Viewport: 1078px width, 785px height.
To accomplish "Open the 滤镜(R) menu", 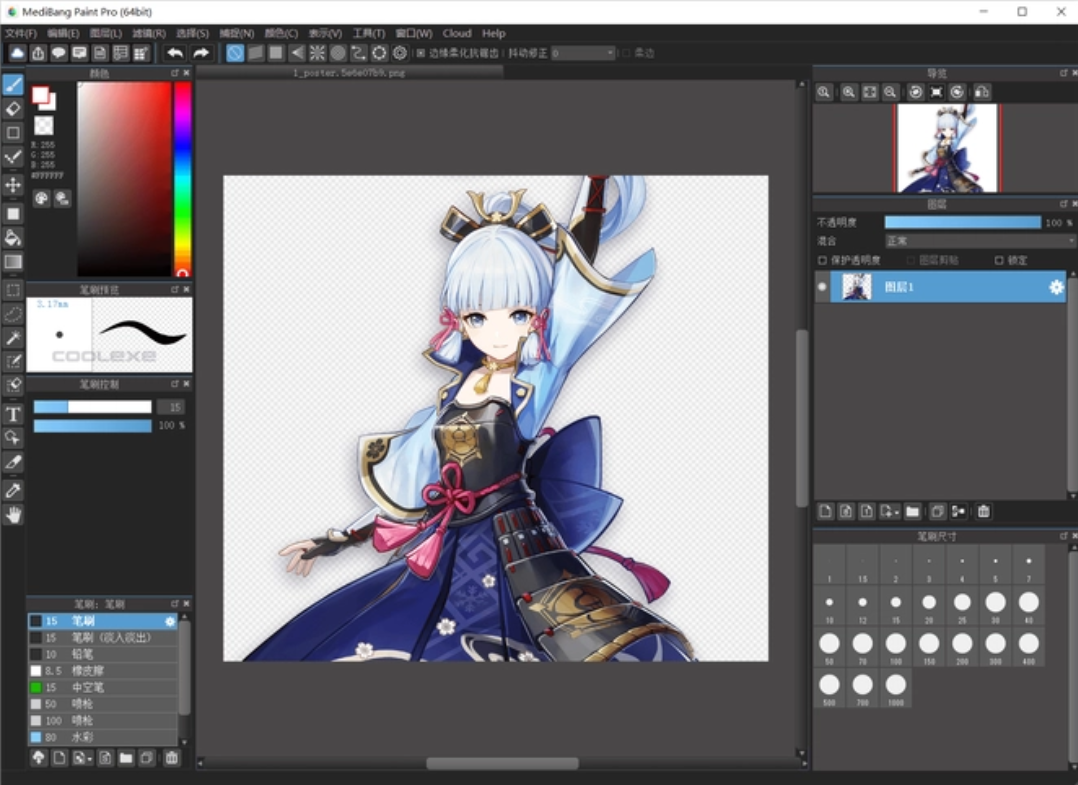I will tap(148, 33).
